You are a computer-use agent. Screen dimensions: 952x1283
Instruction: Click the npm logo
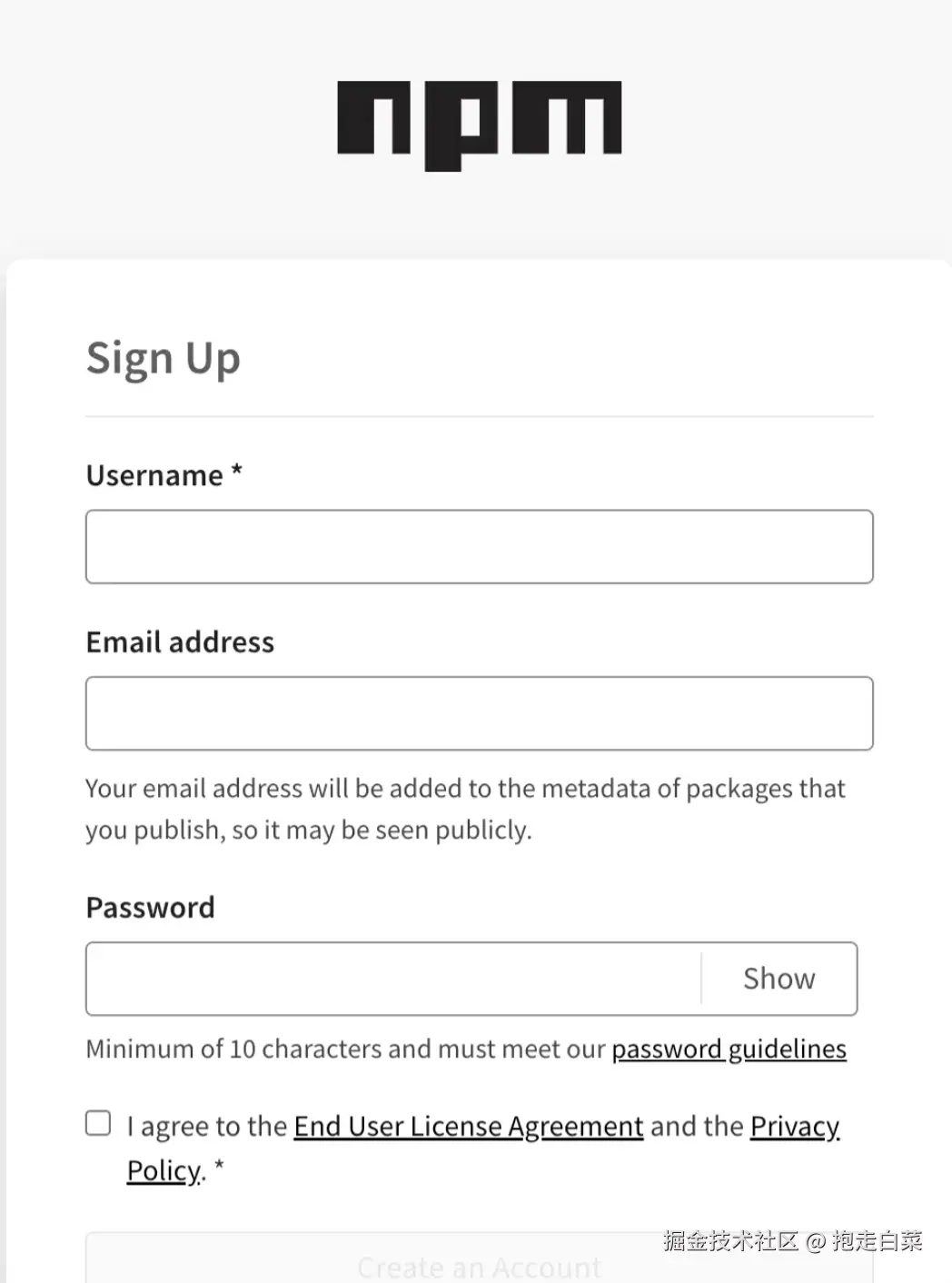[x=479, y=124]
